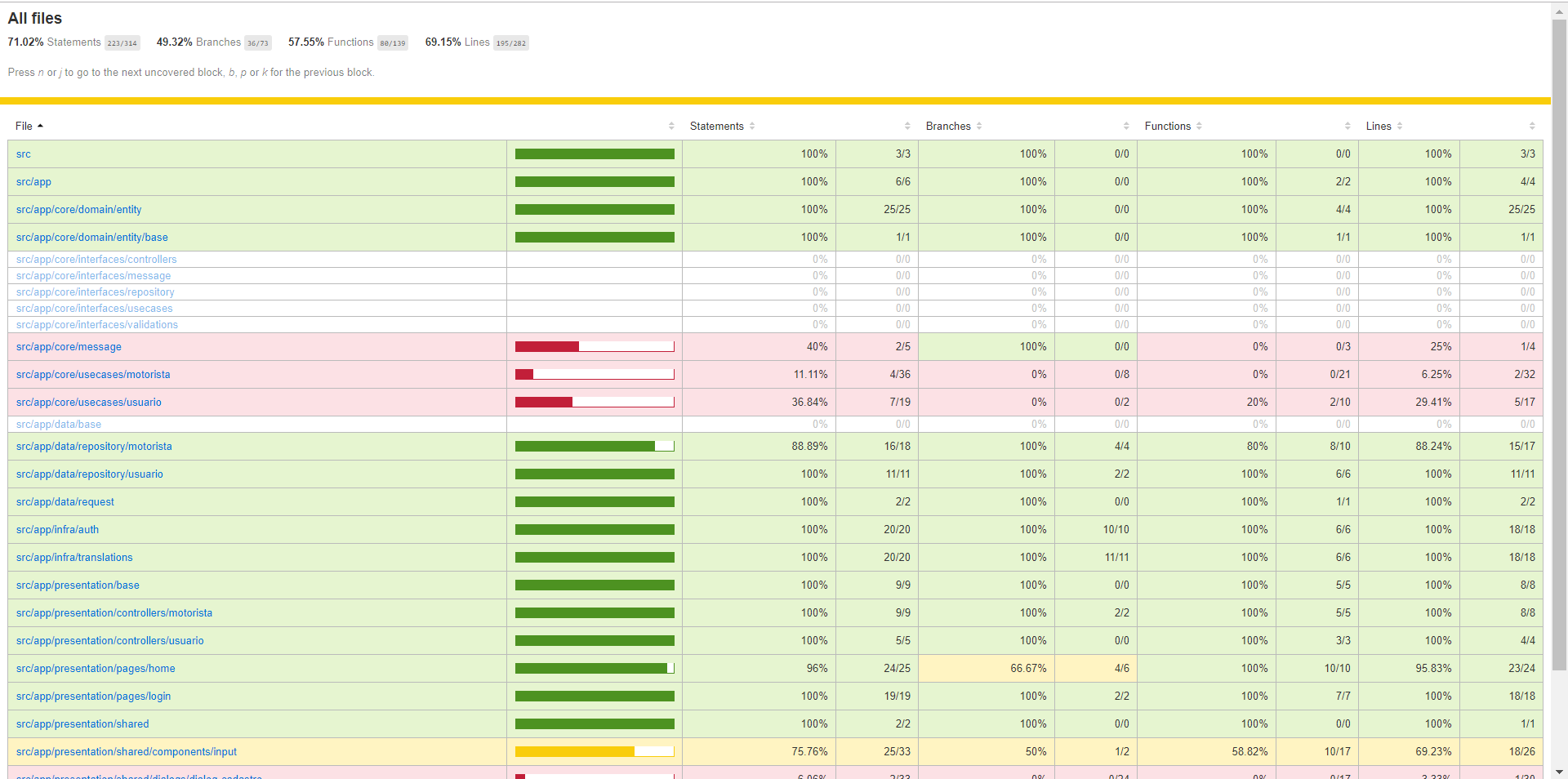This screenshot has width=1568, height=779.
Task: Open src/app/data/base link
Action: pyautogui.click(x=59, y=424)
